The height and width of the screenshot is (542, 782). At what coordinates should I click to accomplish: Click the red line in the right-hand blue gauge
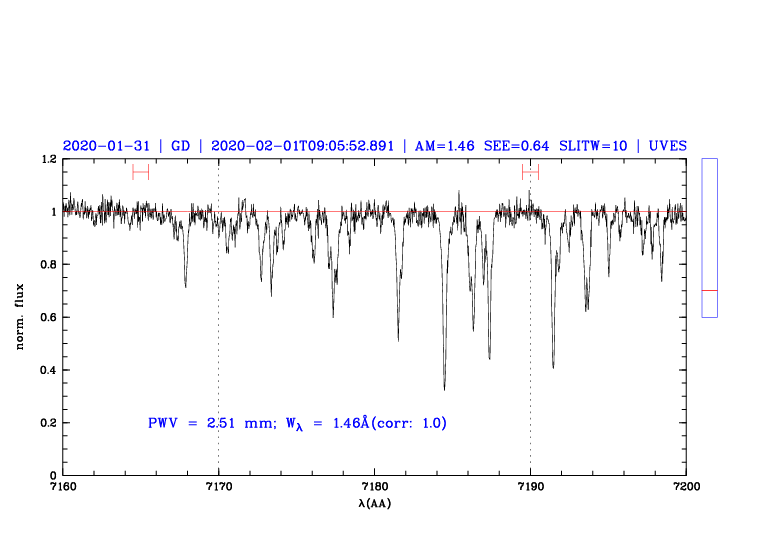pos(709,290)
